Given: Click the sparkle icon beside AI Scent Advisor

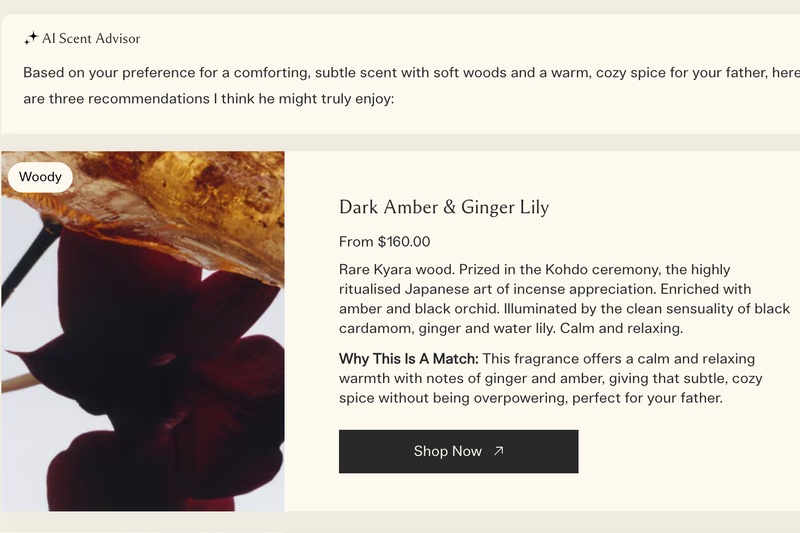Looking at the screenshot, I should coord(31,38).
